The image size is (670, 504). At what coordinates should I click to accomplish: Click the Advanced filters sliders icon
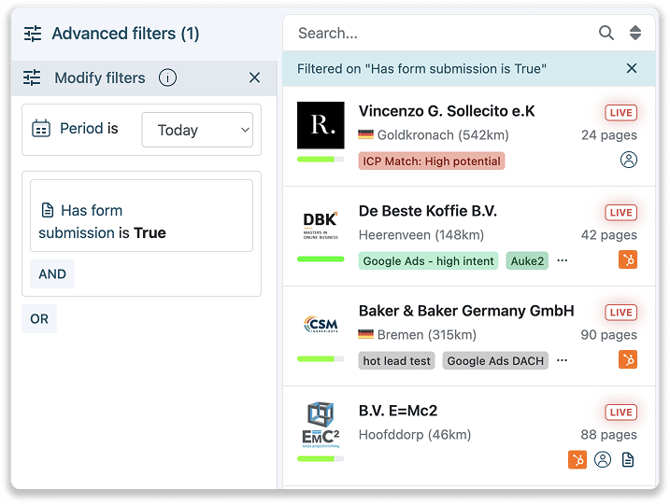point(33,34)
